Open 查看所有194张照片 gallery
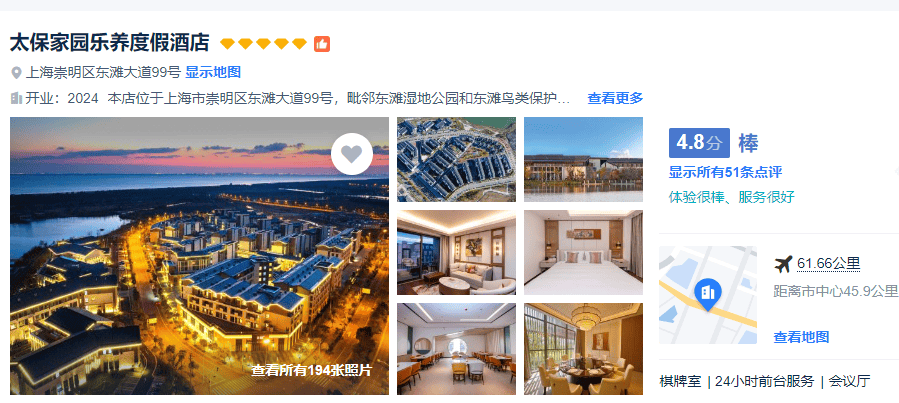Image resolution: width=899 pixels, height=403 pixels. tap(311, 370)
